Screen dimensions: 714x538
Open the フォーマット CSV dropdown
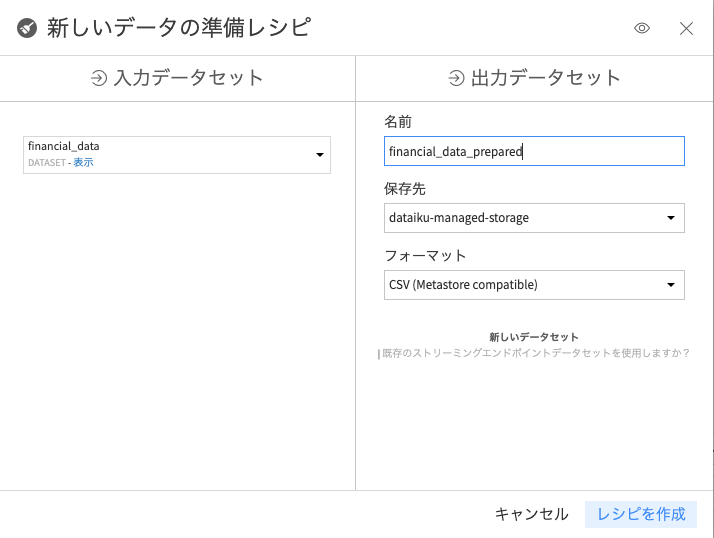[534, 284]
